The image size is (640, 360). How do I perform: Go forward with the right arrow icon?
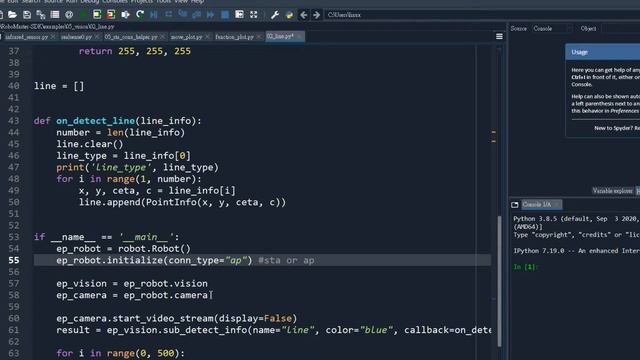(x=316, y=15)
